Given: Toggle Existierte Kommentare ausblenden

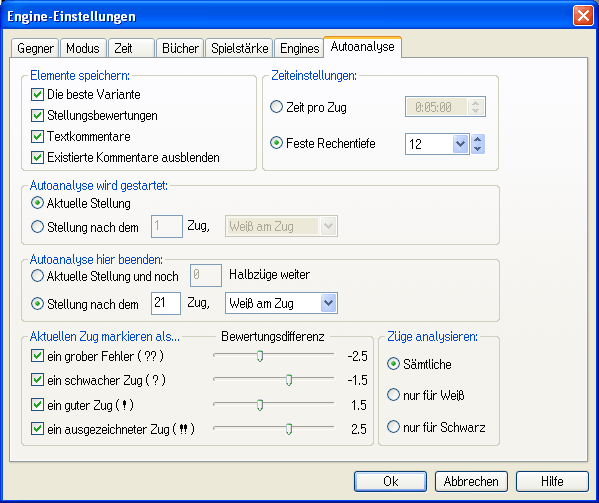Looking at the screenshot, I should coord(37,157).
